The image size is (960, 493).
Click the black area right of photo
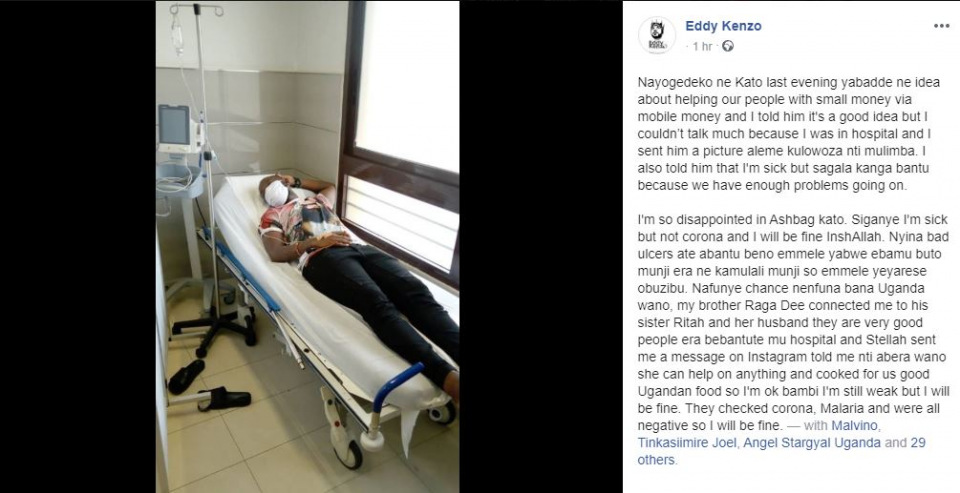pyautogui.click(x=541, y=246)
